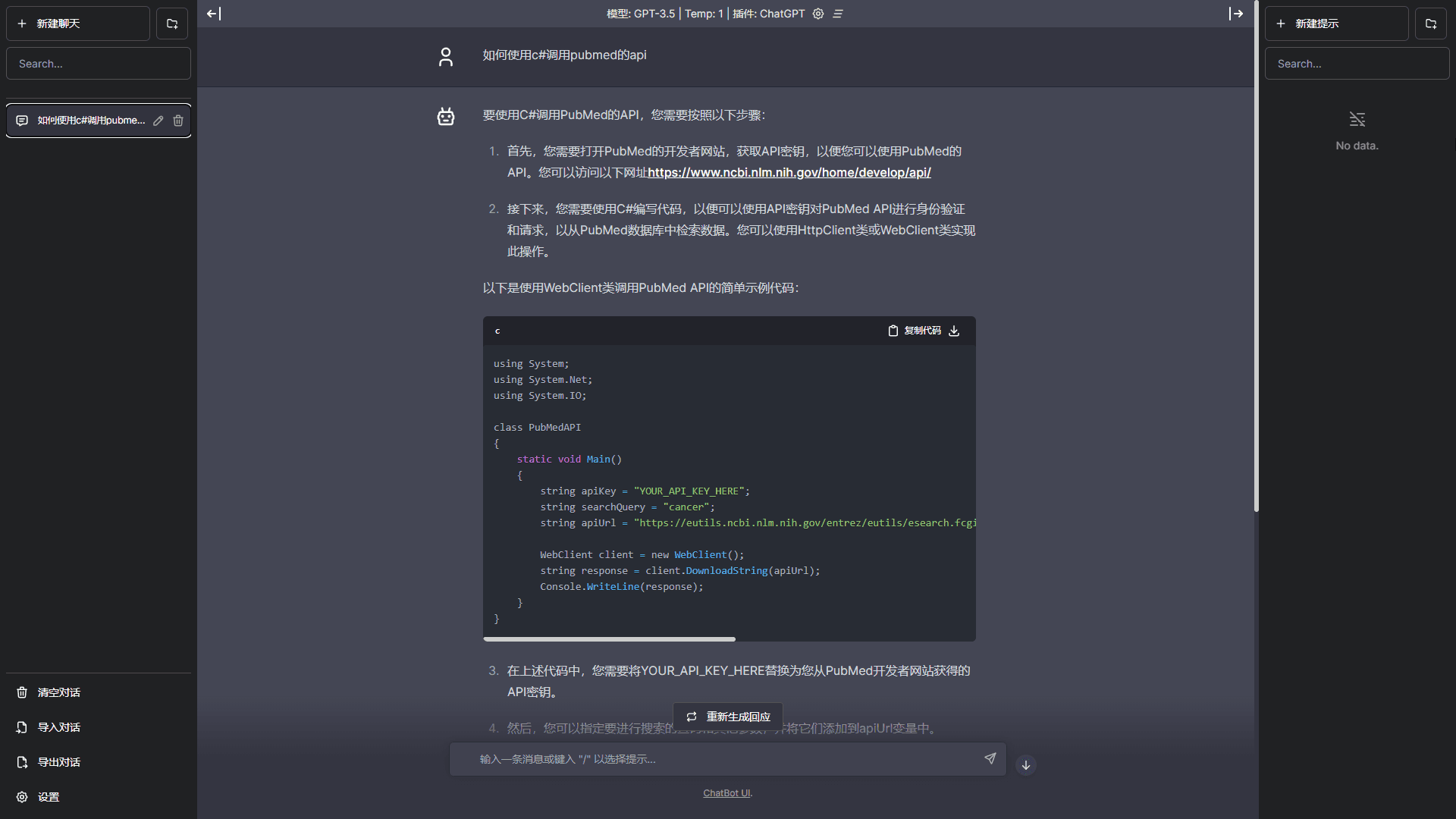Rename the conversation using the pencil icon

[x=158, y=121]
